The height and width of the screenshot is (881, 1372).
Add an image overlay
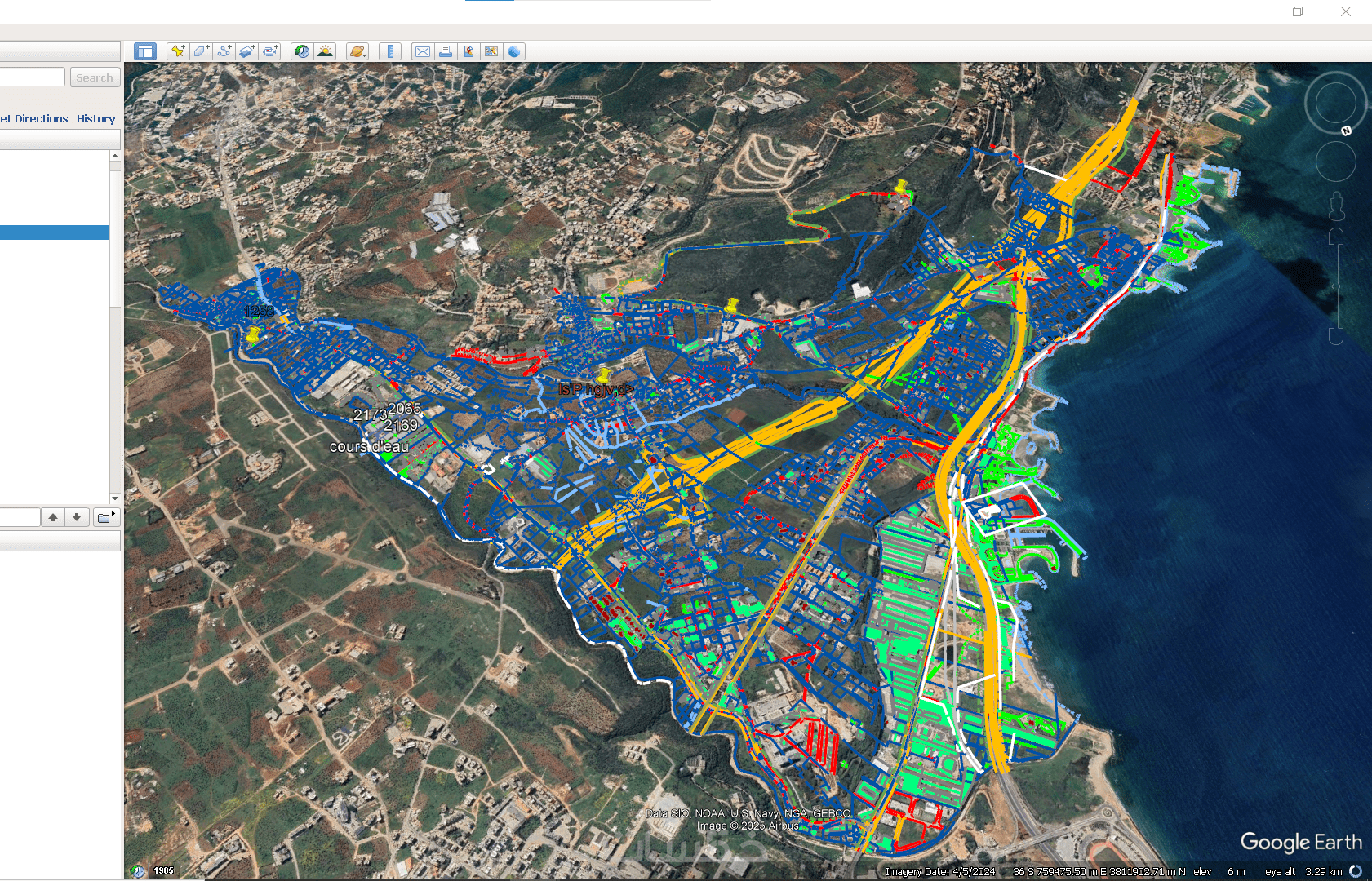pos(246,51)
